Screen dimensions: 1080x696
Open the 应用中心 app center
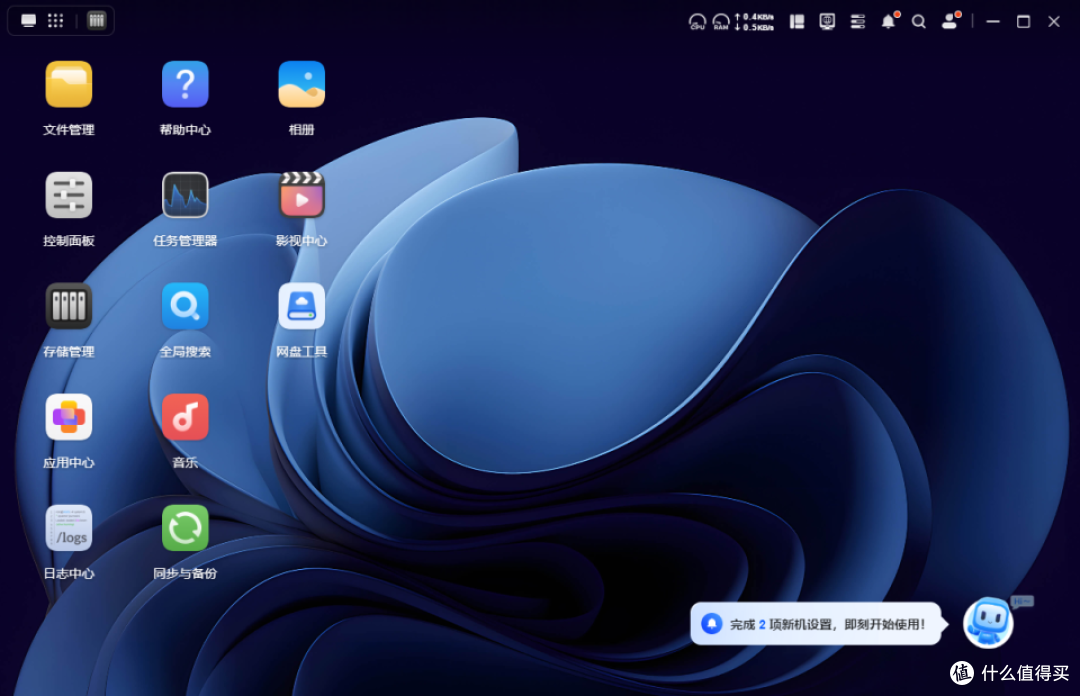[x=68, y=418]
